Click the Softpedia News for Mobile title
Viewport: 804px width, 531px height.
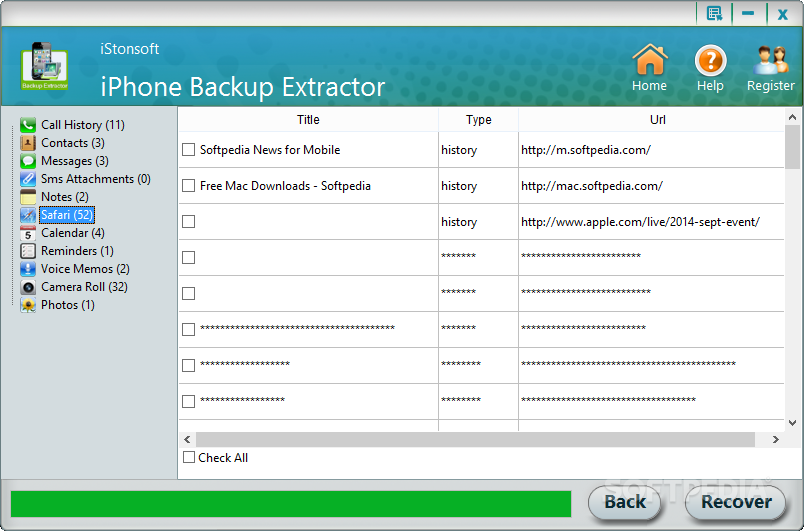coord(270,150)
